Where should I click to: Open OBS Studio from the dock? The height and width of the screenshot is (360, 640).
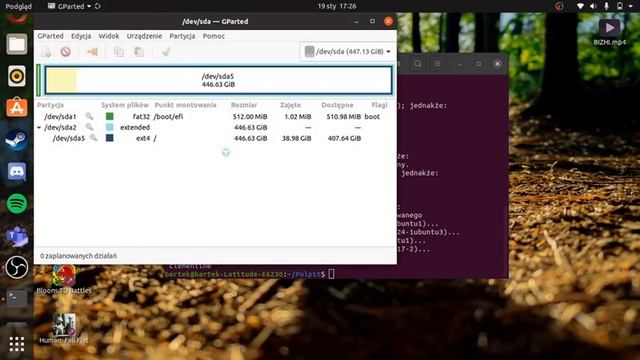click(17, 268)
